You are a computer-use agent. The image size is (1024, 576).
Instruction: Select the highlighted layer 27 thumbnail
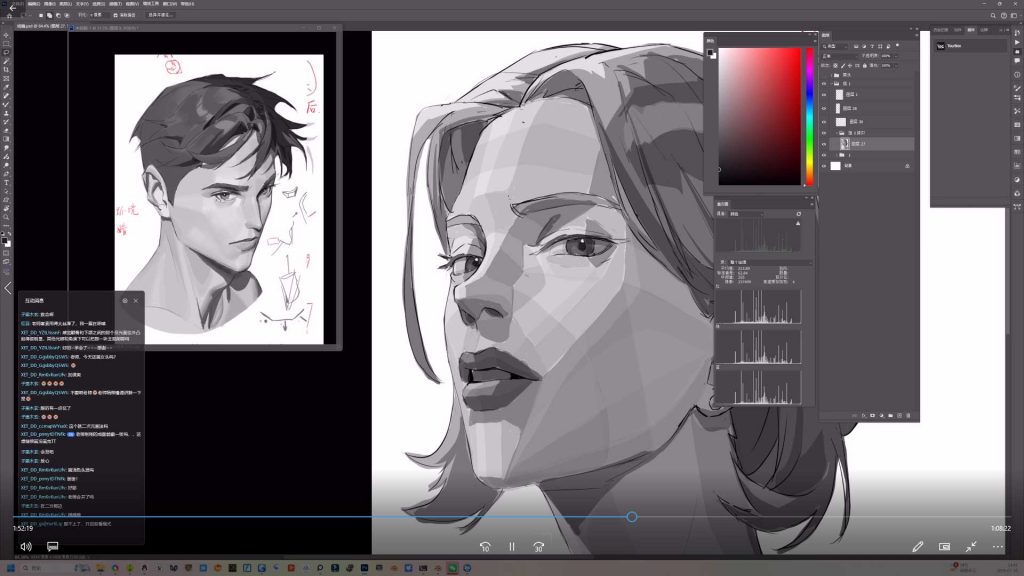[844, 144]
